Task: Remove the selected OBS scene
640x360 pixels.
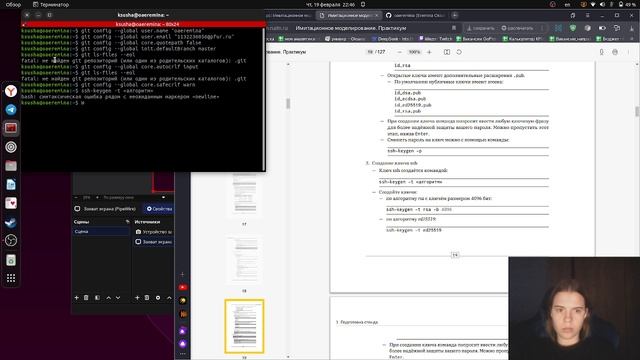Action: point(86,298)
